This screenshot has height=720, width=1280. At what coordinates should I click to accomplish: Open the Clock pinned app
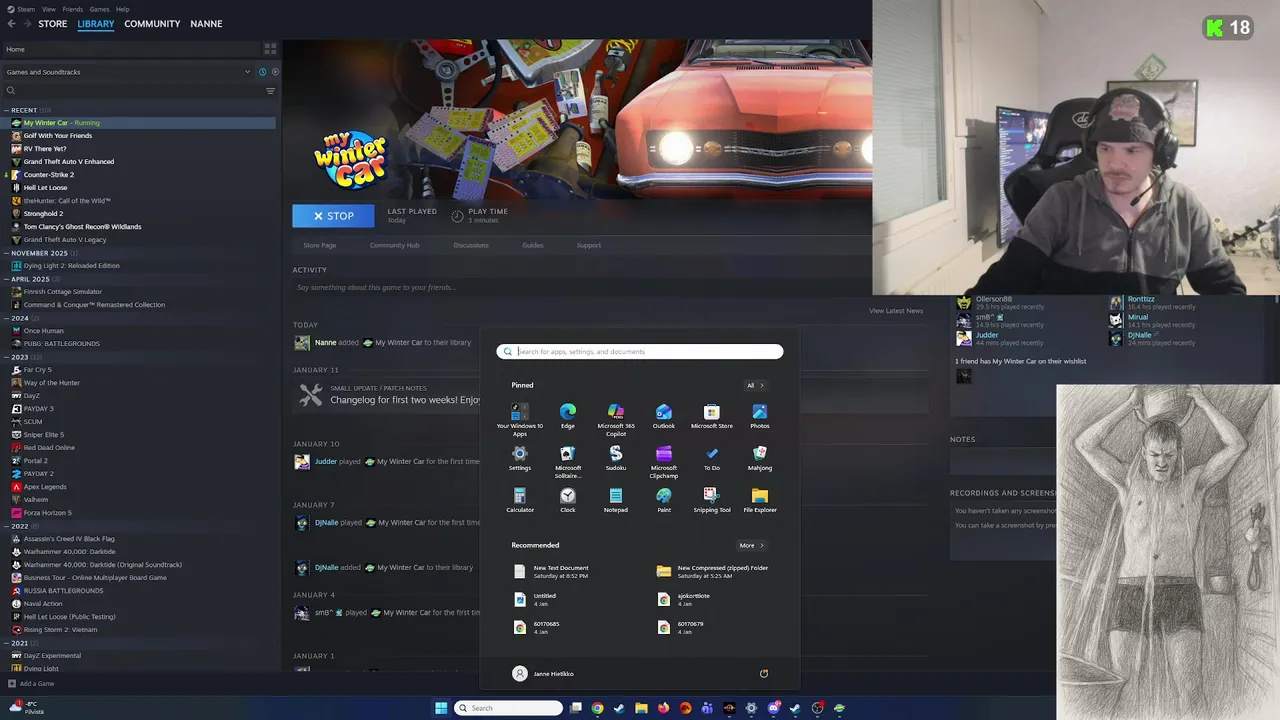[x=568, y=501]
